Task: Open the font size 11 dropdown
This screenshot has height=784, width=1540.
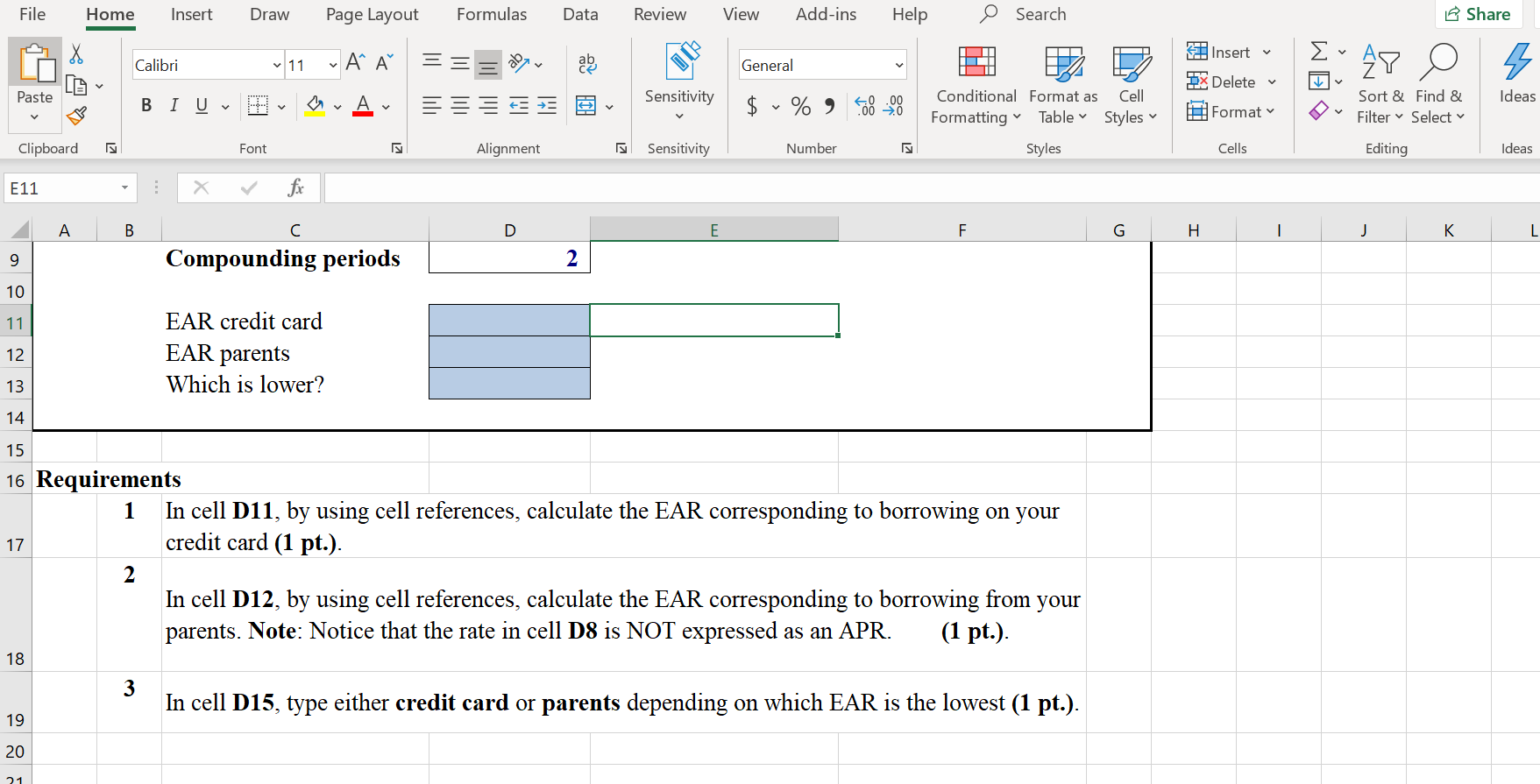Action: point(333,66)
